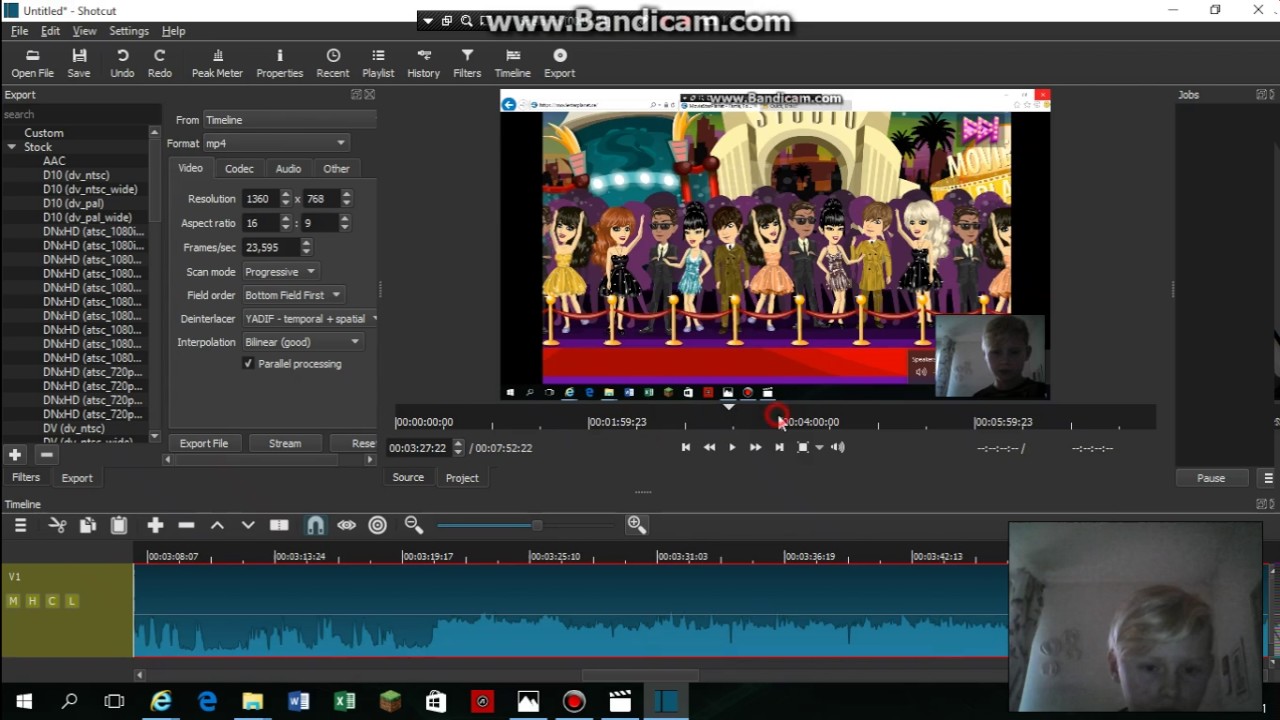
Task: Toggle scrub while dragging eye icon
Action: click(346, 525)
